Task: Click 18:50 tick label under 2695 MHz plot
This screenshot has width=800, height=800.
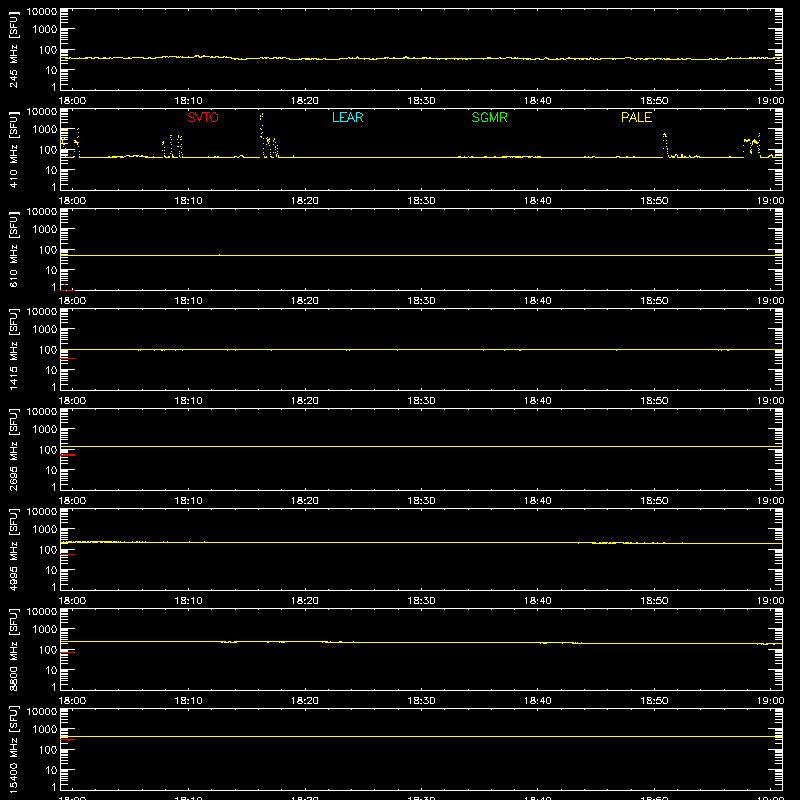Action: 654,501
